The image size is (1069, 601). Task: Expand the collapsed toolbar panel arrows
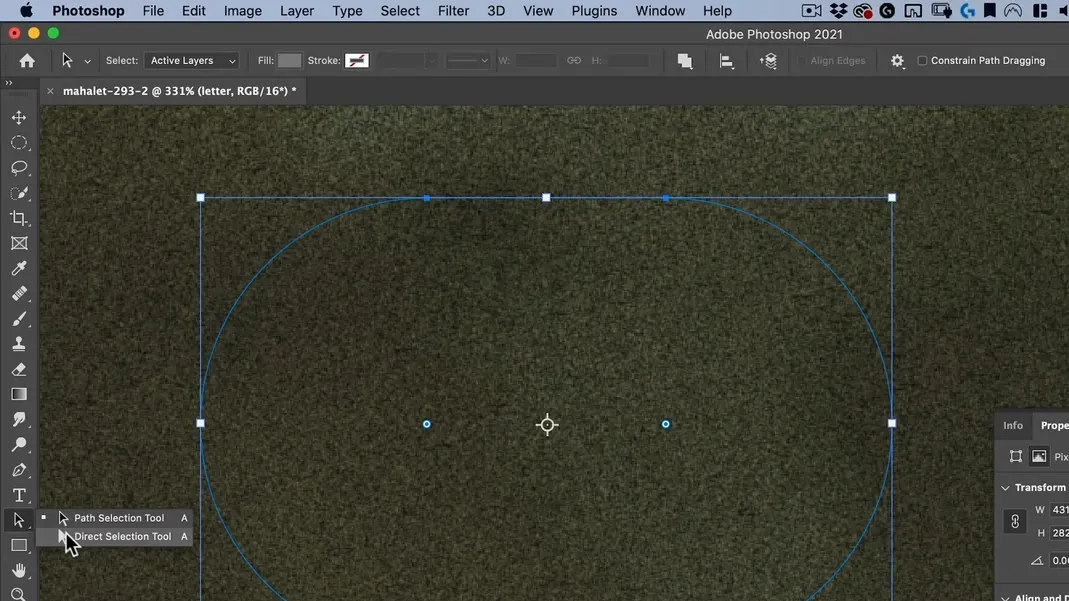[9, 82]
